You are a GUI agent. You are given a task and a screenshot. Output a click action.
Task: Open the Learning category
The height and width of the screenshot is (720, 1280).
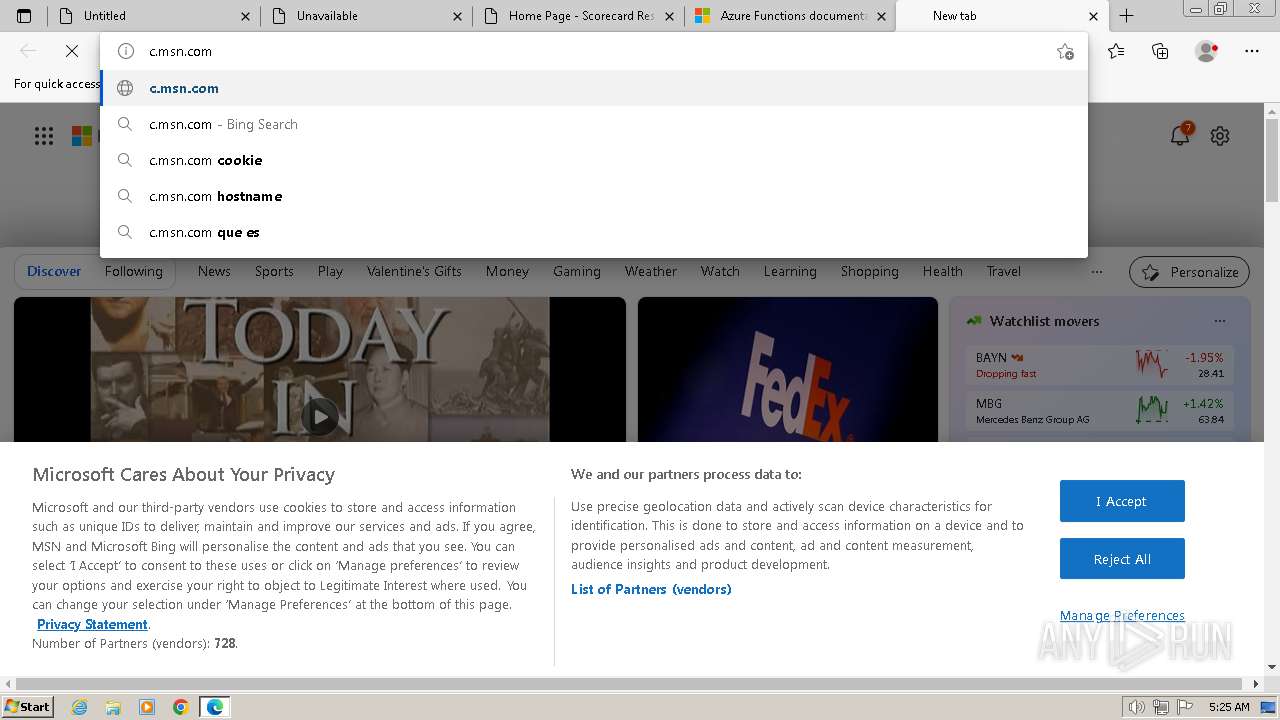click(790, 271)
